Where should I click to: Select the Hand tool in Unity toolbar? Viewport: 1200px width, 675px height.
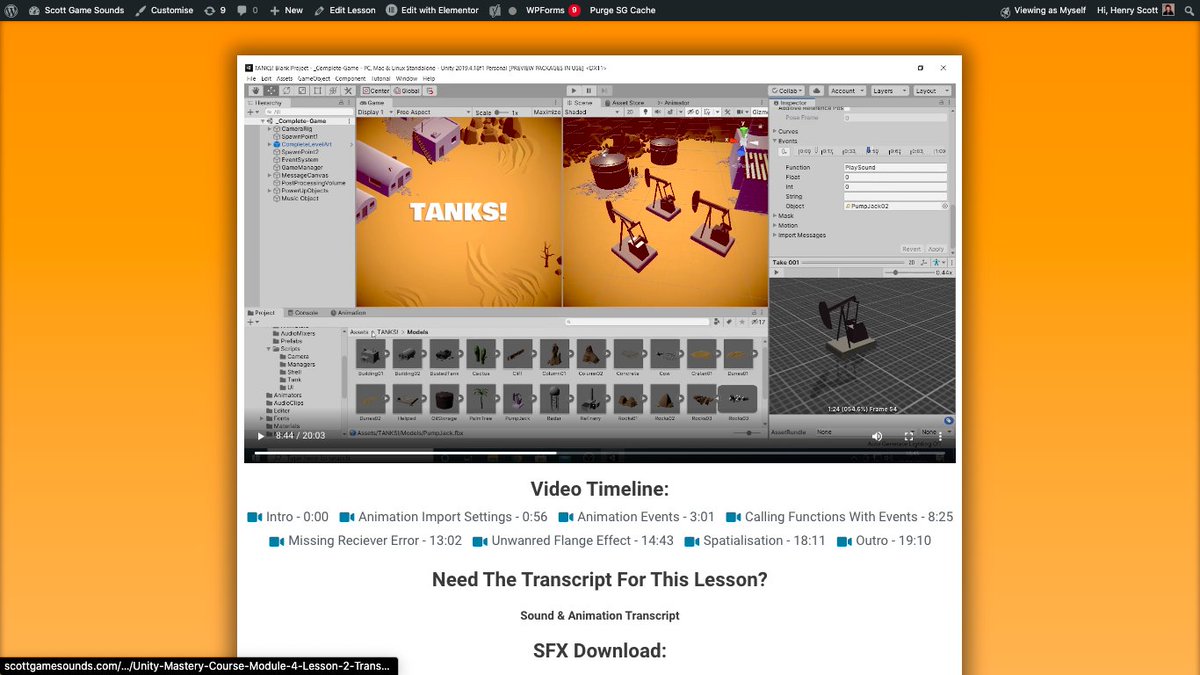[x=255, y=91]
